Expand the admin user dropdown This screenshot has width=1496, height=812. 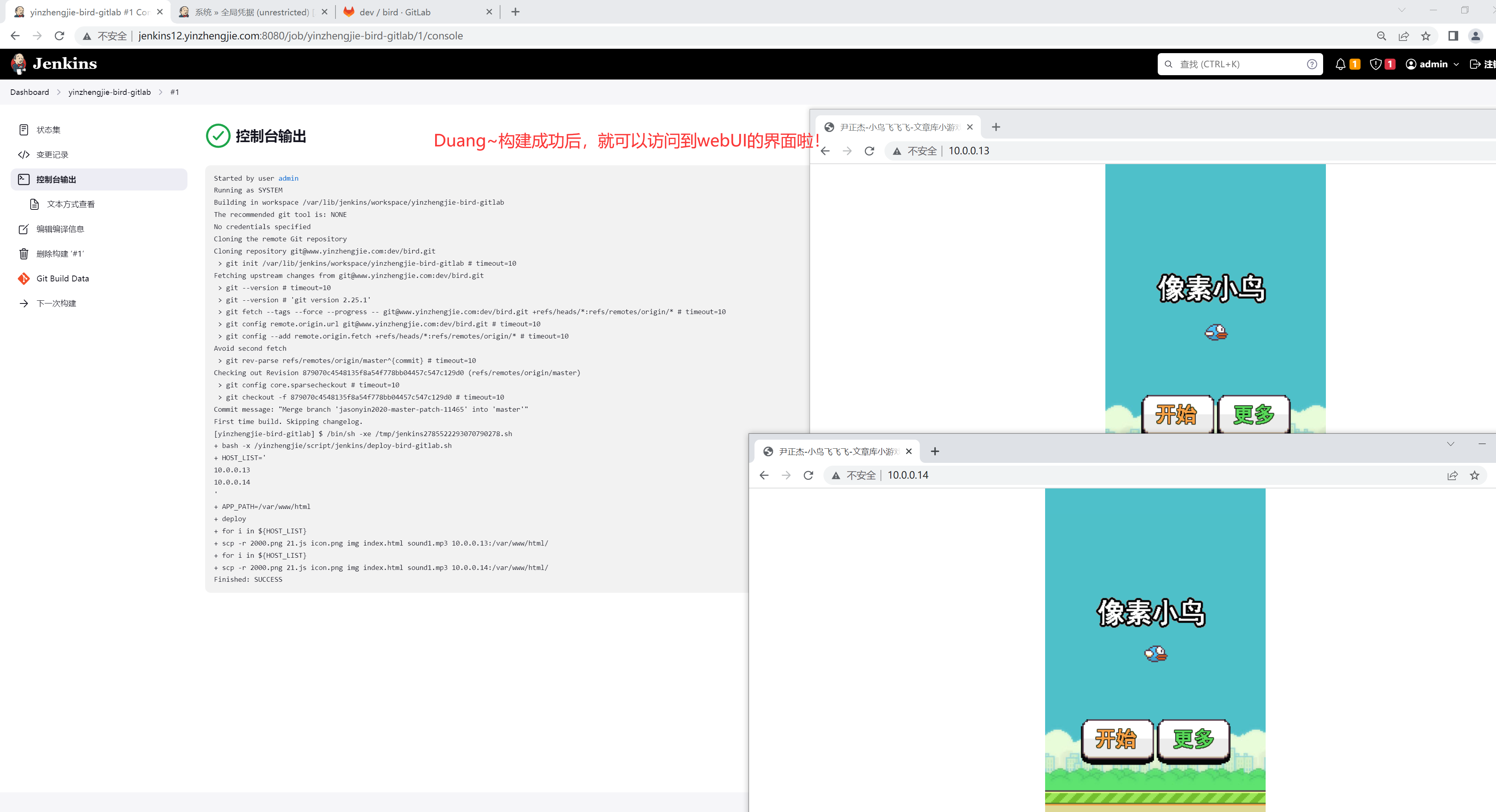pos(1456,65)
